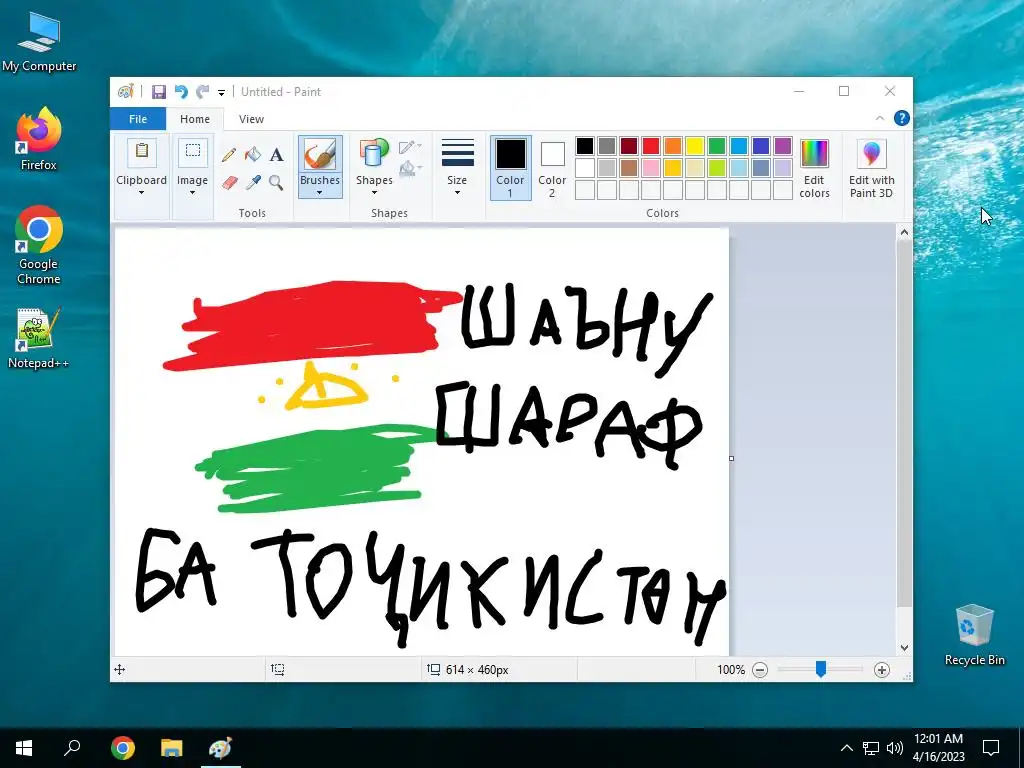1024x768 pixels.
Task: Select the Pencil tool
Action: tap(229, 155)
